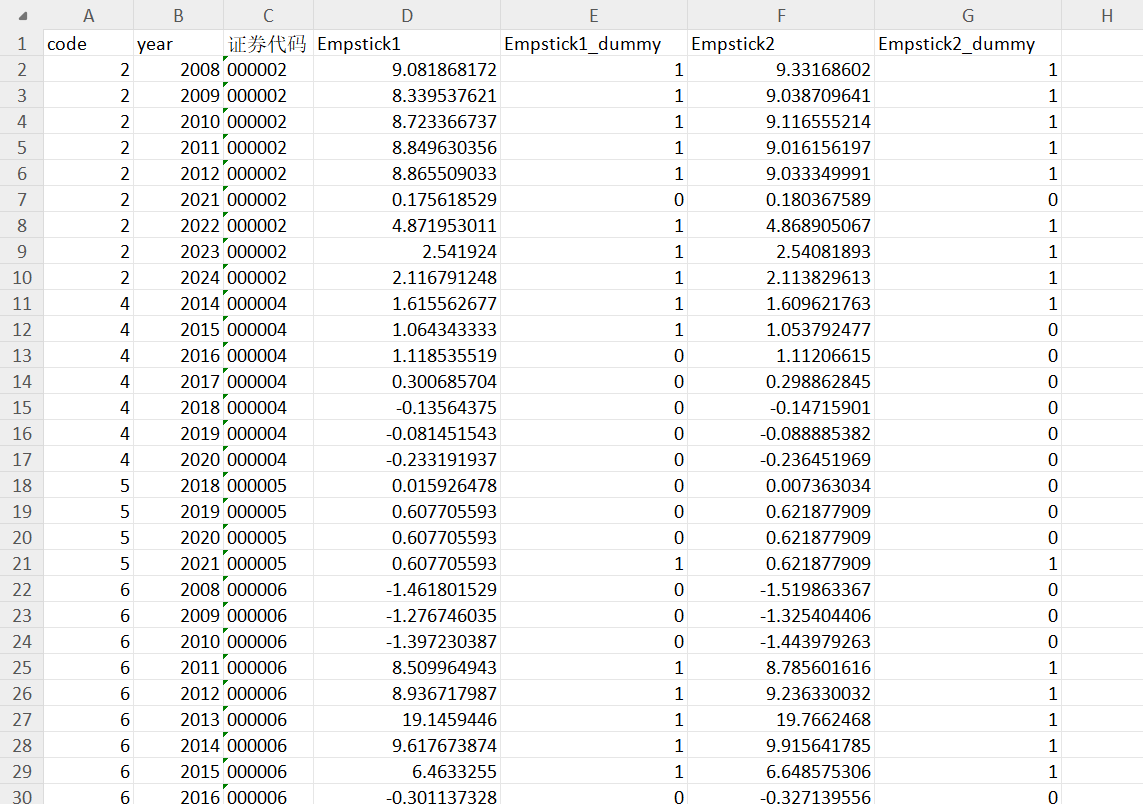
Task: Select cell with value 0.175618529
Action: [x=407, y=200]
